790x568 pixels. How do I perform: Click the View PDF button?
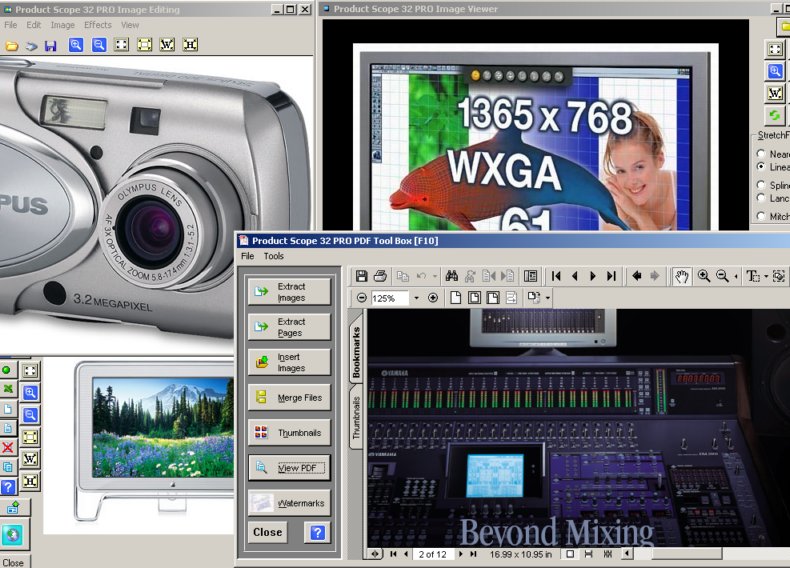289,468
